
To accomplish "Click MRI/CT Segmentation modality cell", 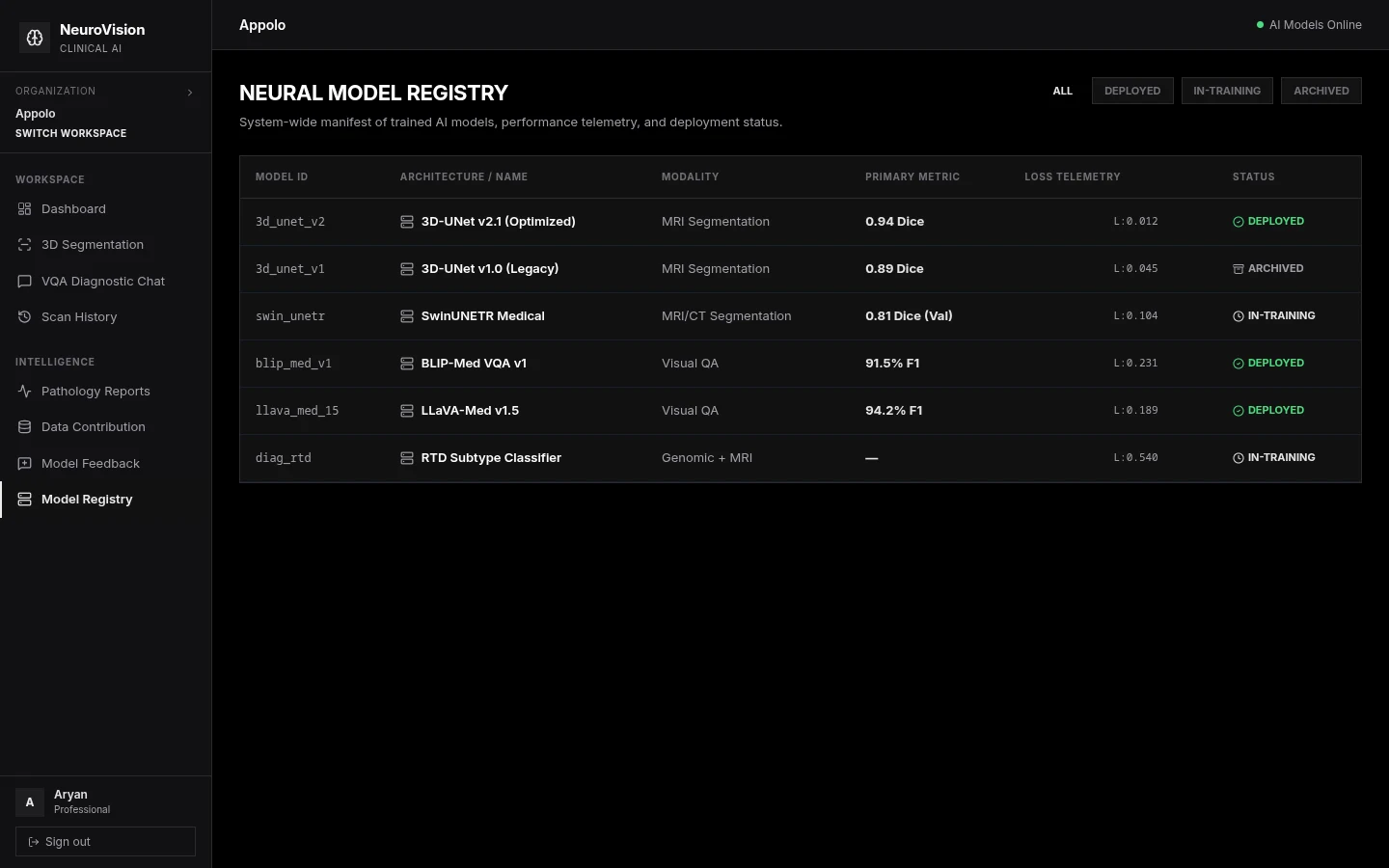I will pos(726,316).
